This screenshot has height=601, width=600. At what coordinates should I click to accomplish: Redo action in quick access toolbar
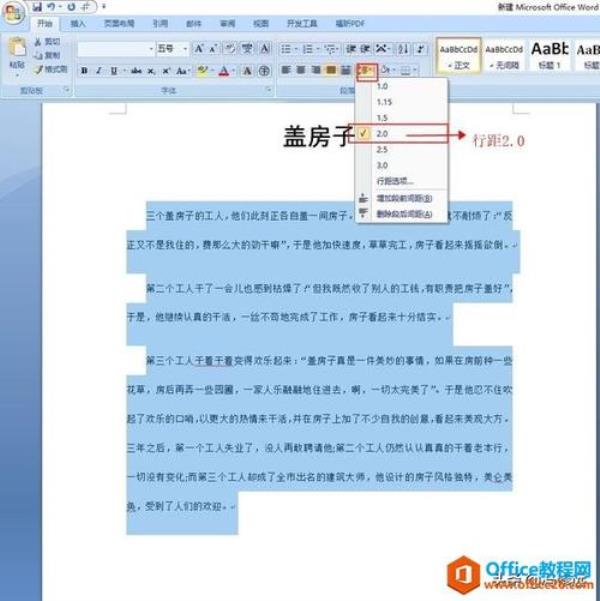pyautogui.click(x=71, y=7)
